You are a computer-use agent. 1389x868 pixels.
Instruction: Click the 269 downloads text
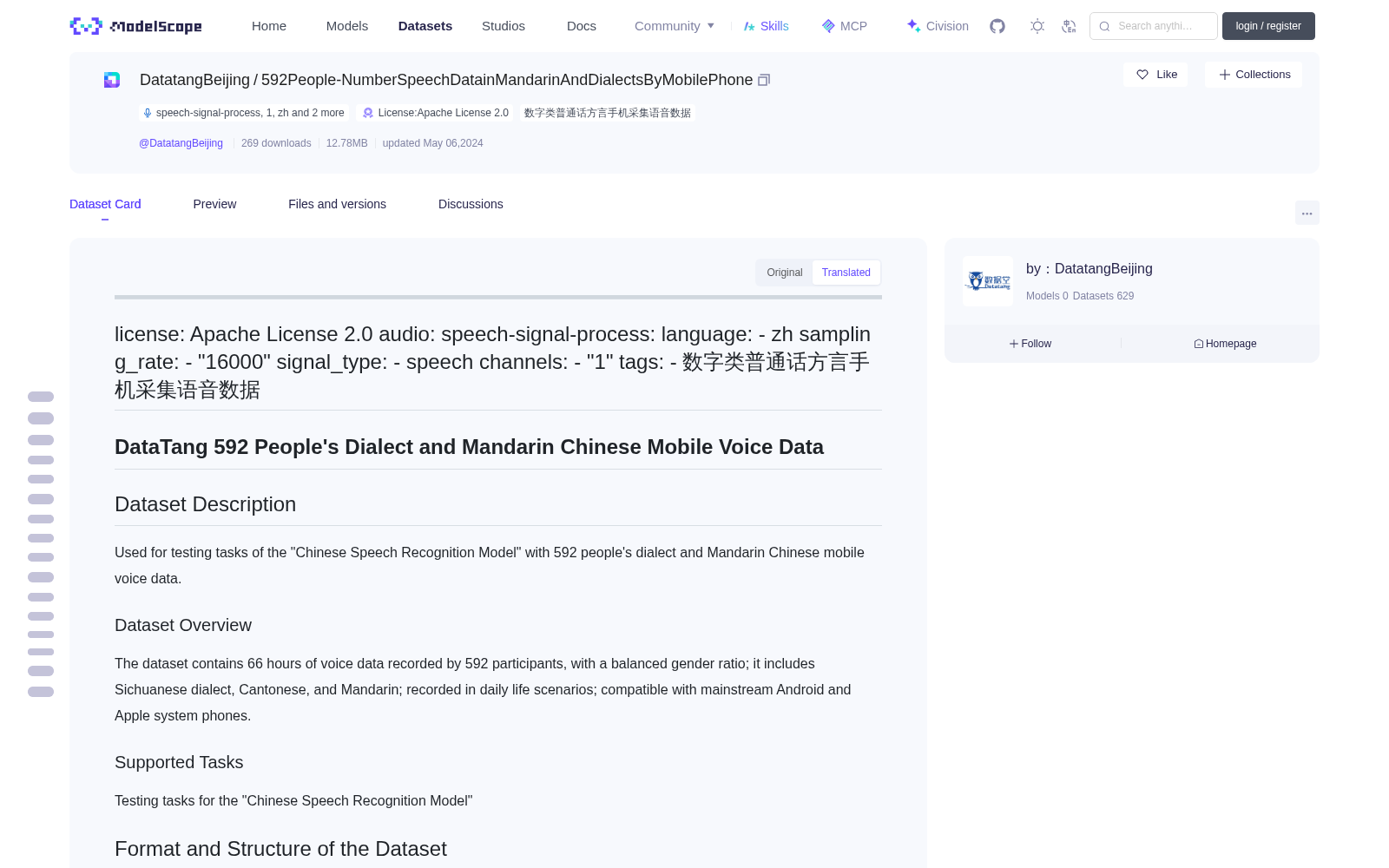(276, 143)
